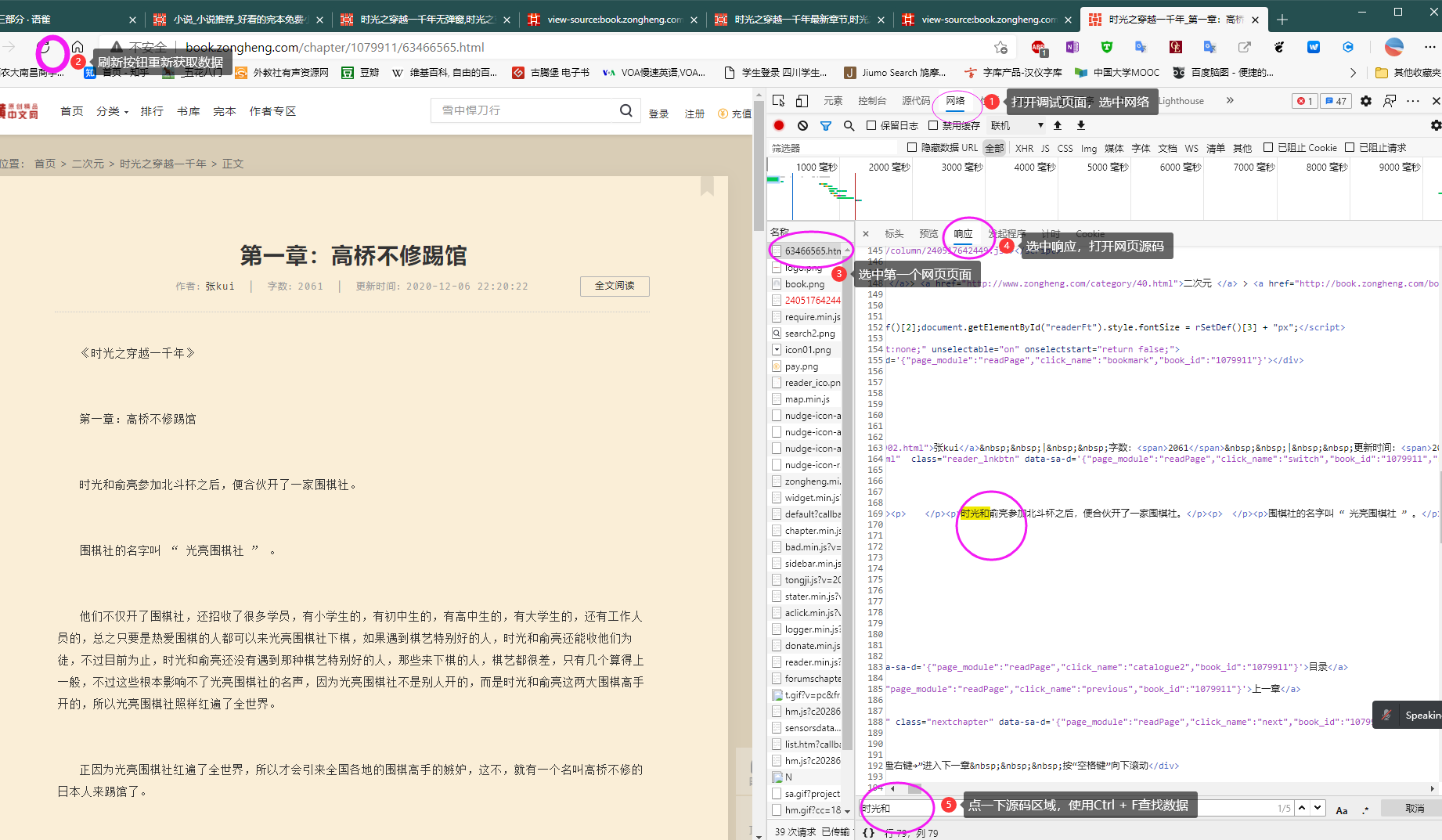
Task: Select the JS filter type
Action: coord(1045,148)
